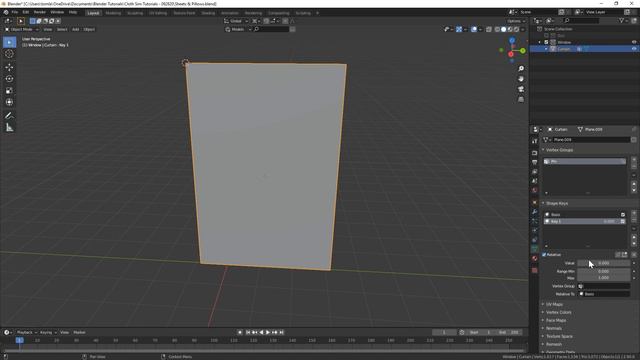
Task: Open the Active Tool properties tab
Action: point(535,141)
